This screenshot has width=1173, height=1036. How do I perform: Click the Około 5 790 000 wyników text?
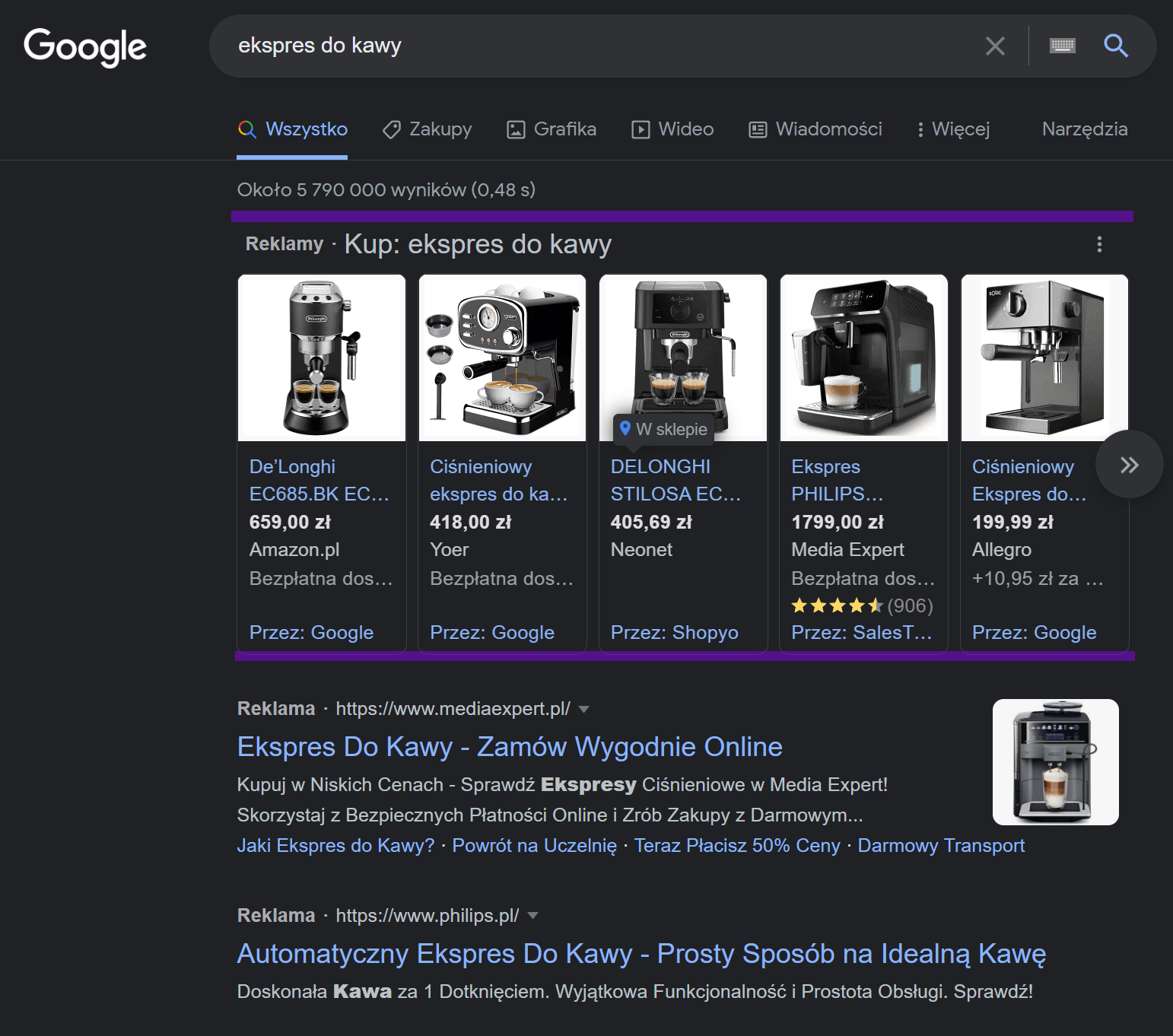click(x=386, y=189)
